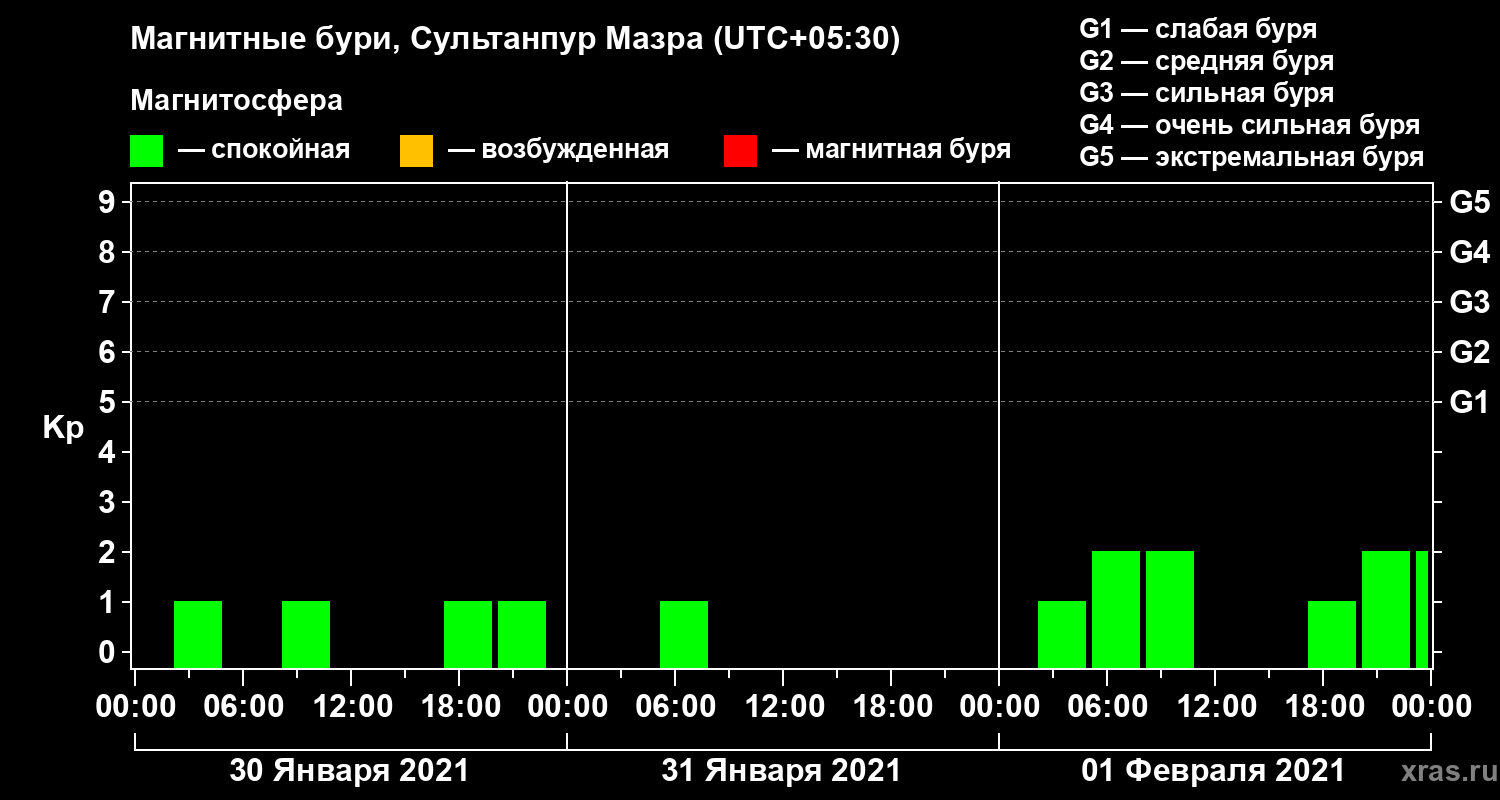Click the orange 'возбужденная' legend swatch

pos(416,151)
